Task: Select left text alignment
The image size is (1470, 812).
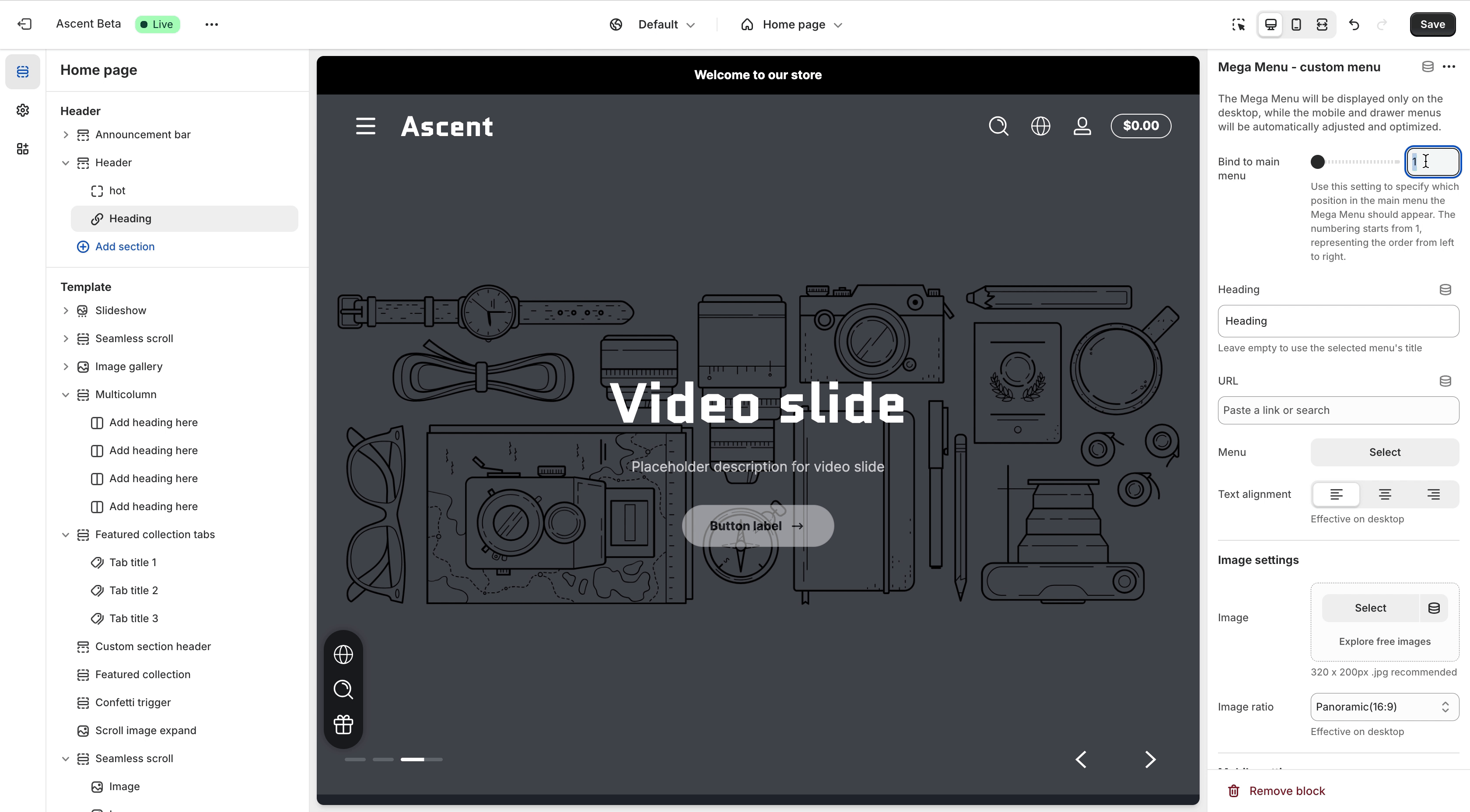Action: tap(1336, 494)
